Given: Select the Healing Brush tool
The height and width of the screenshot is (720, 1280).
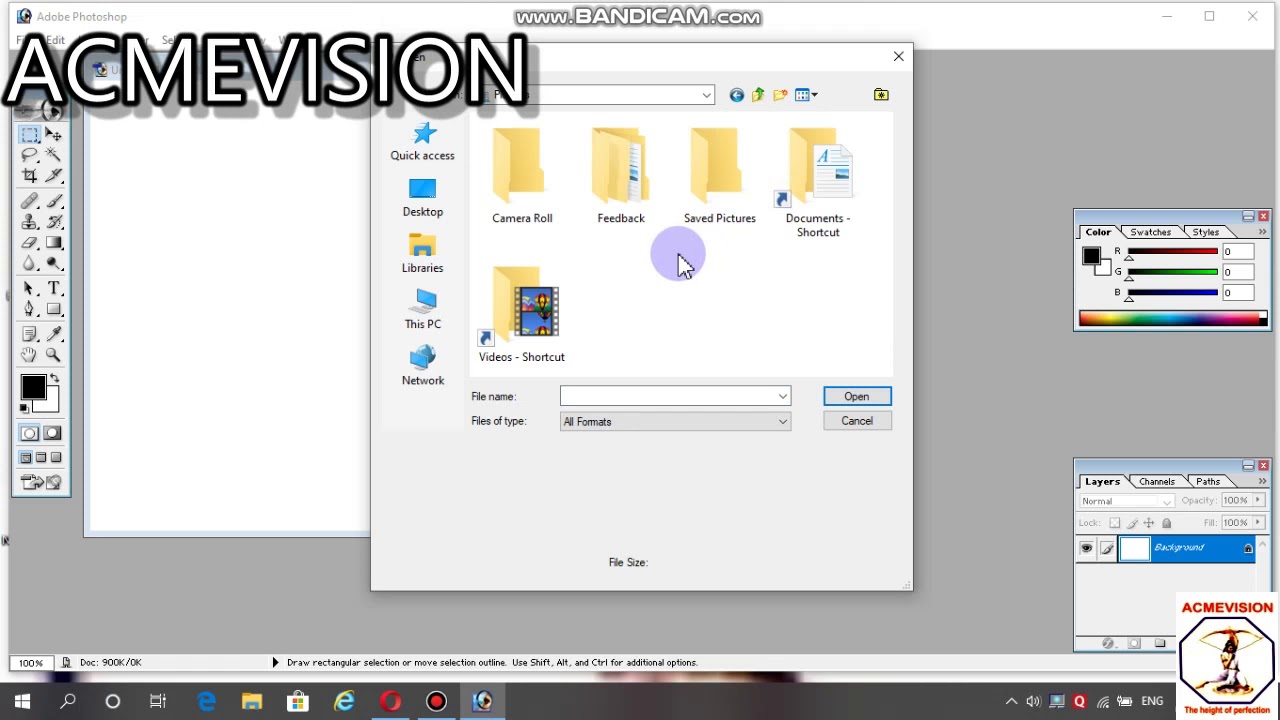Looking at the screenshot, I should tap(29, 202).
